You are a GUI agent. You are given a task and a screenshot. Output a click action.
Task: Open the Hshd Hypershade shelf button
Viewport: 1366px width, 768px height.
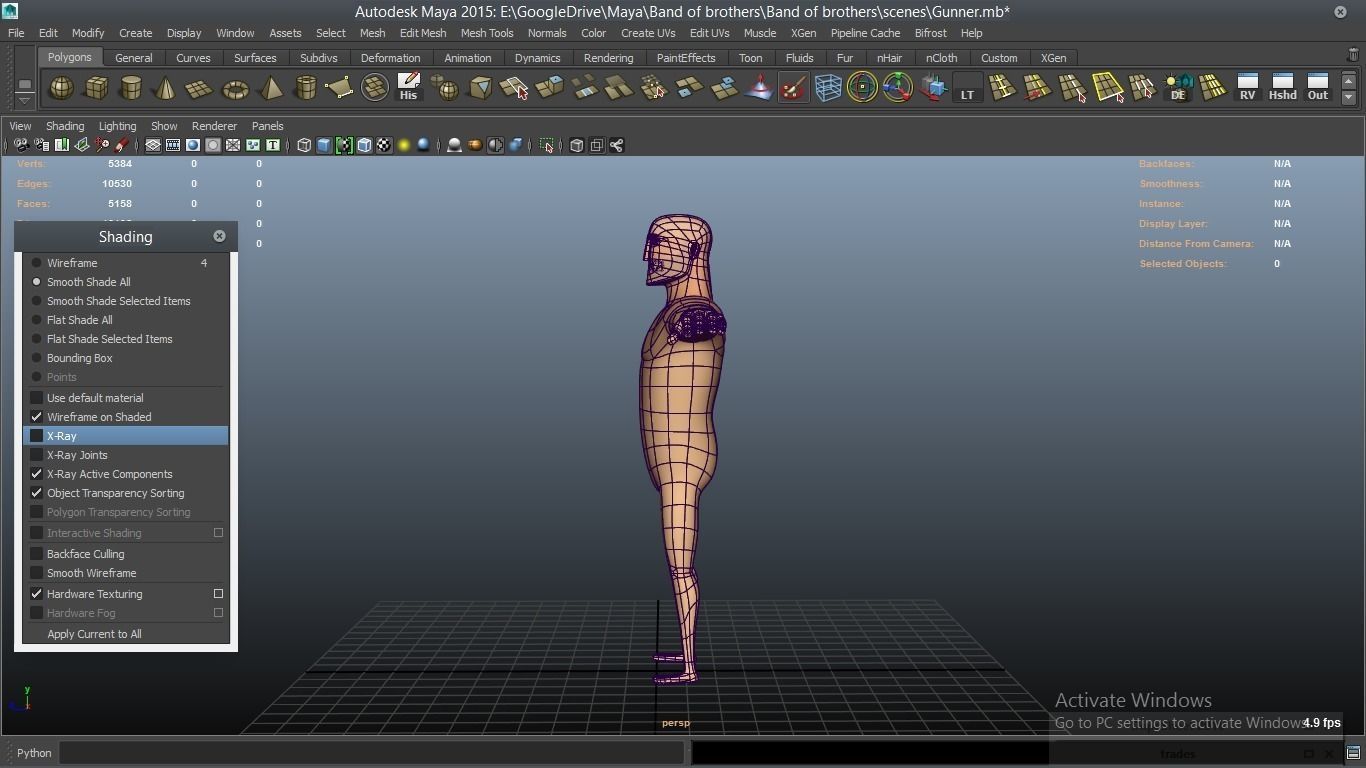1282,88
